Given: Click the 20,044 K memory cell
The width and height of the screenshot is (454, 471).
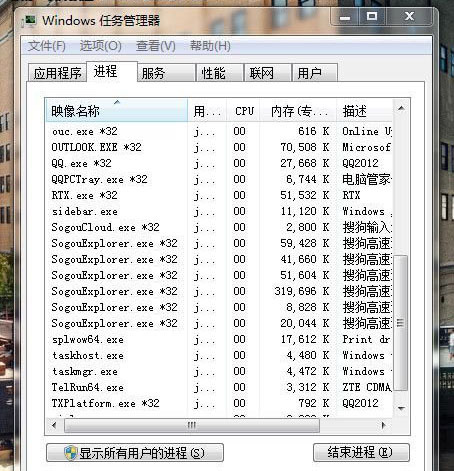Looking at the screenshot, I should [305, 323].
